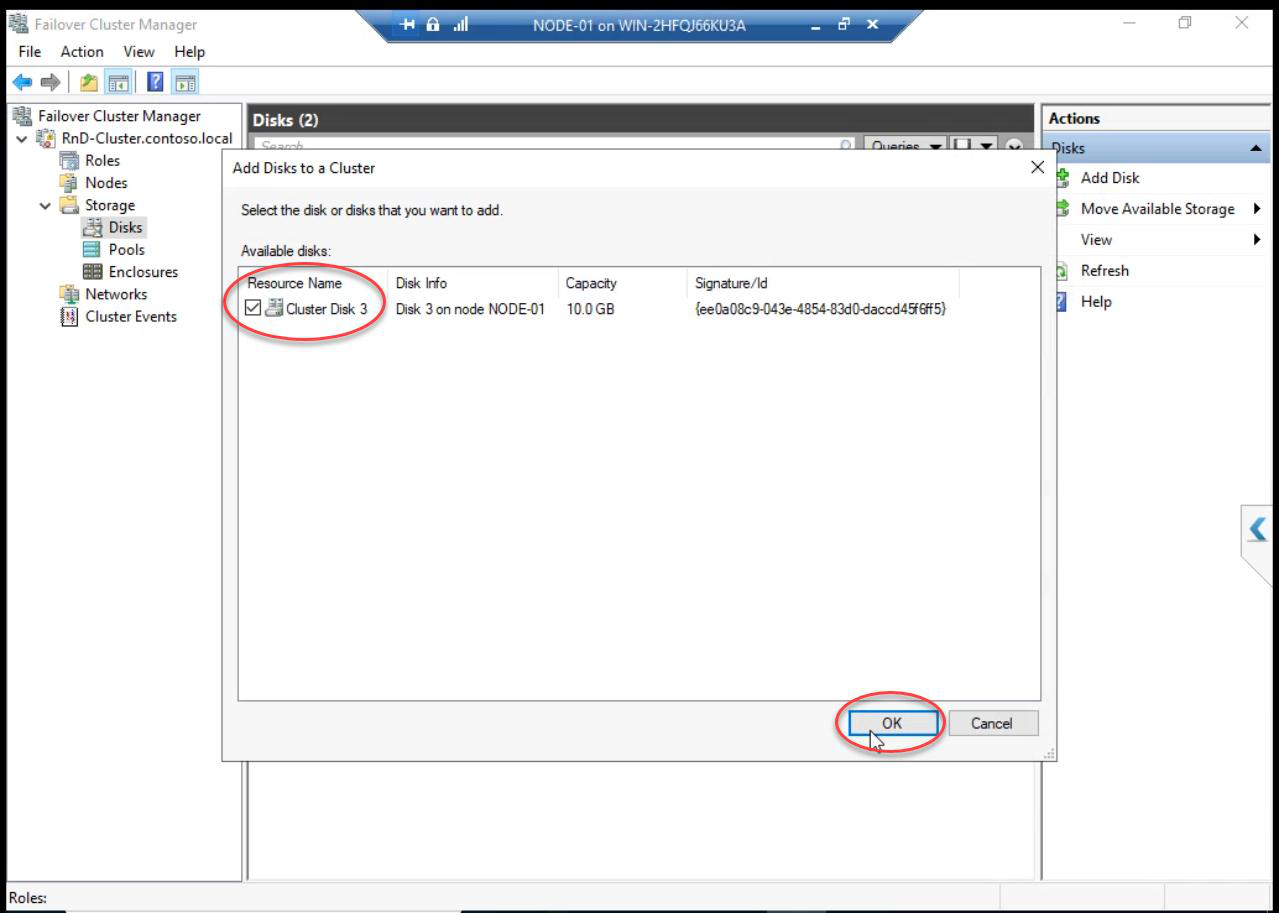Click the signal strength icon on connection bar
This screenshot has width=1279, height=913.
pyautogui.click(x=461, y=25)
